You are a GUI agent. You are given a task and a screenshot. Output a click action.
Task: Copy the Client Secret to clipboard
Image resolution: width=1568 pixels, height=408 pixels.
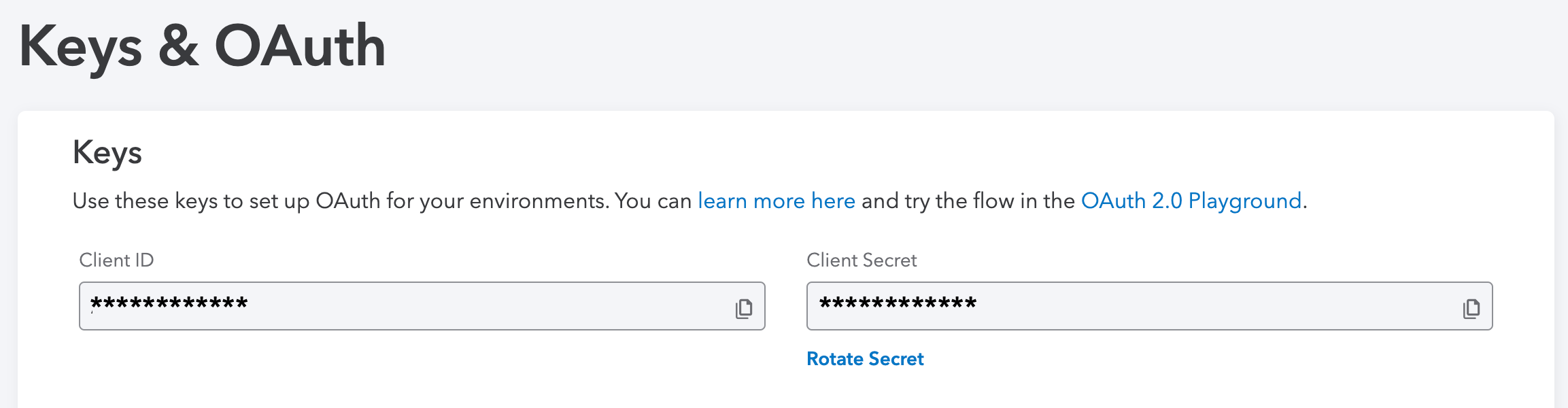pyautogui.click(x=1471, y=309)
